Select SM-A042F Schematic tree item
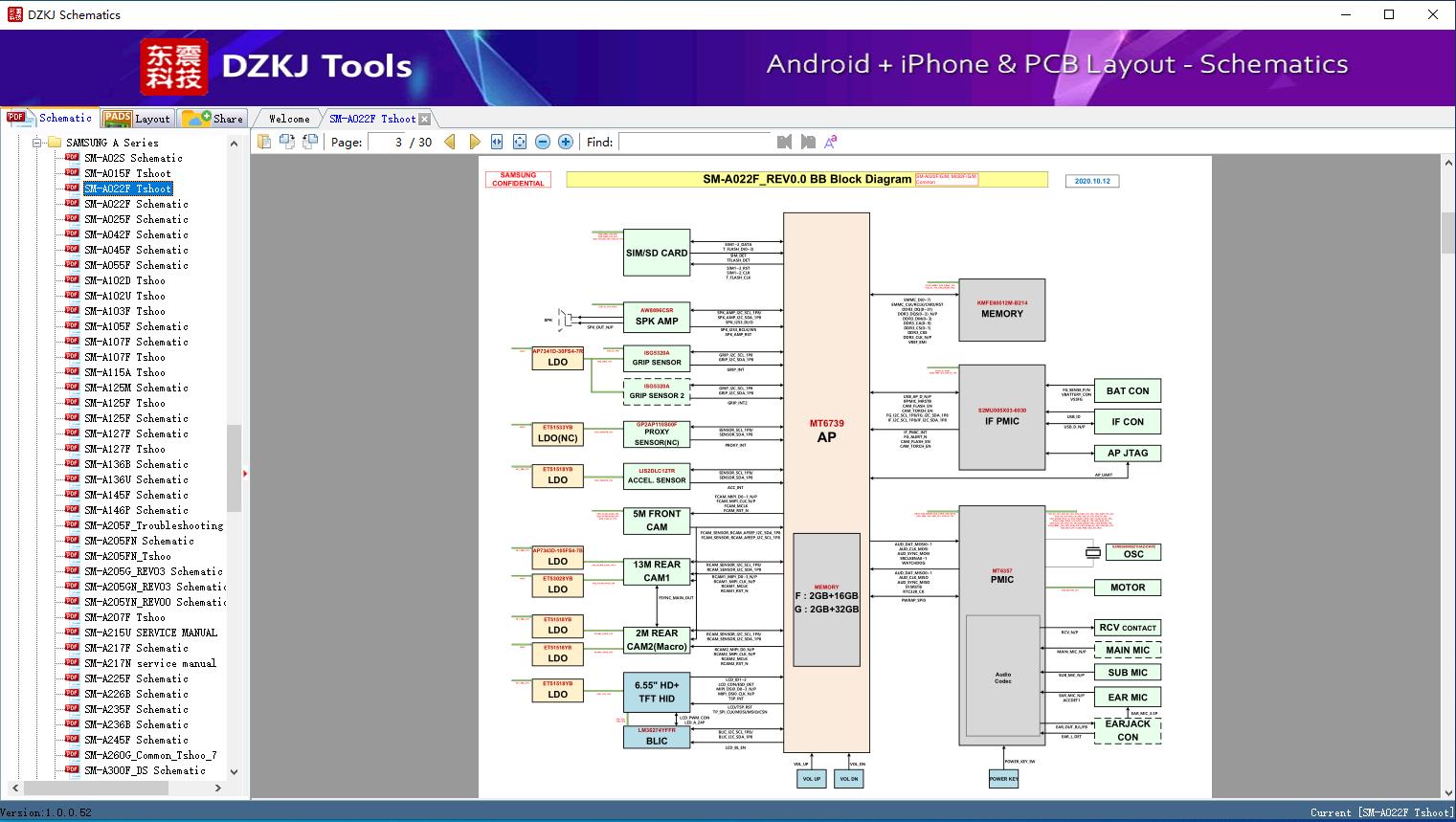This screenshot has width=1456, height=822. tap(136, 234)
